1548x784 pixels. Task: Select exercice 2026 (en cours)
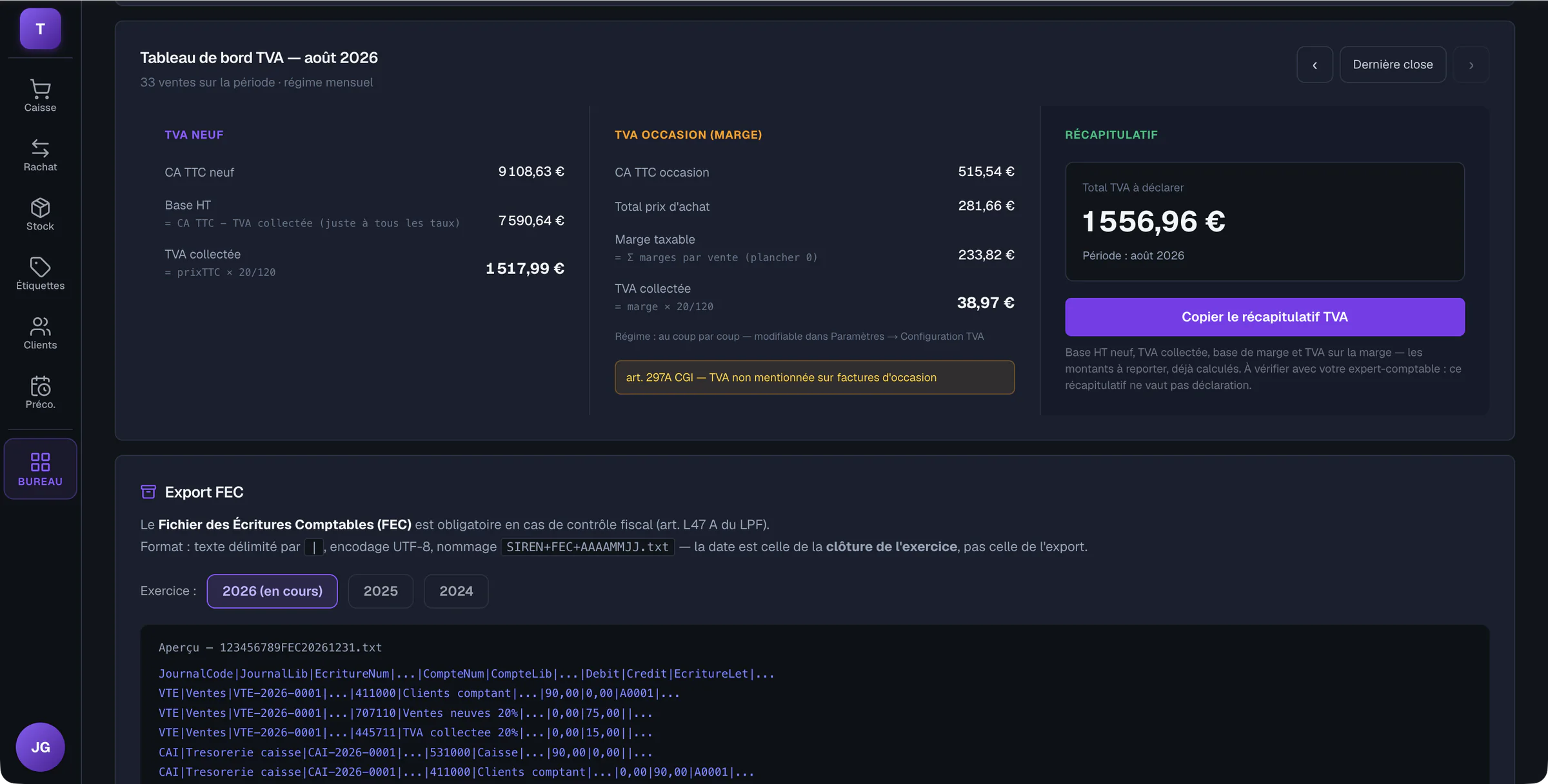click(272, 591)
